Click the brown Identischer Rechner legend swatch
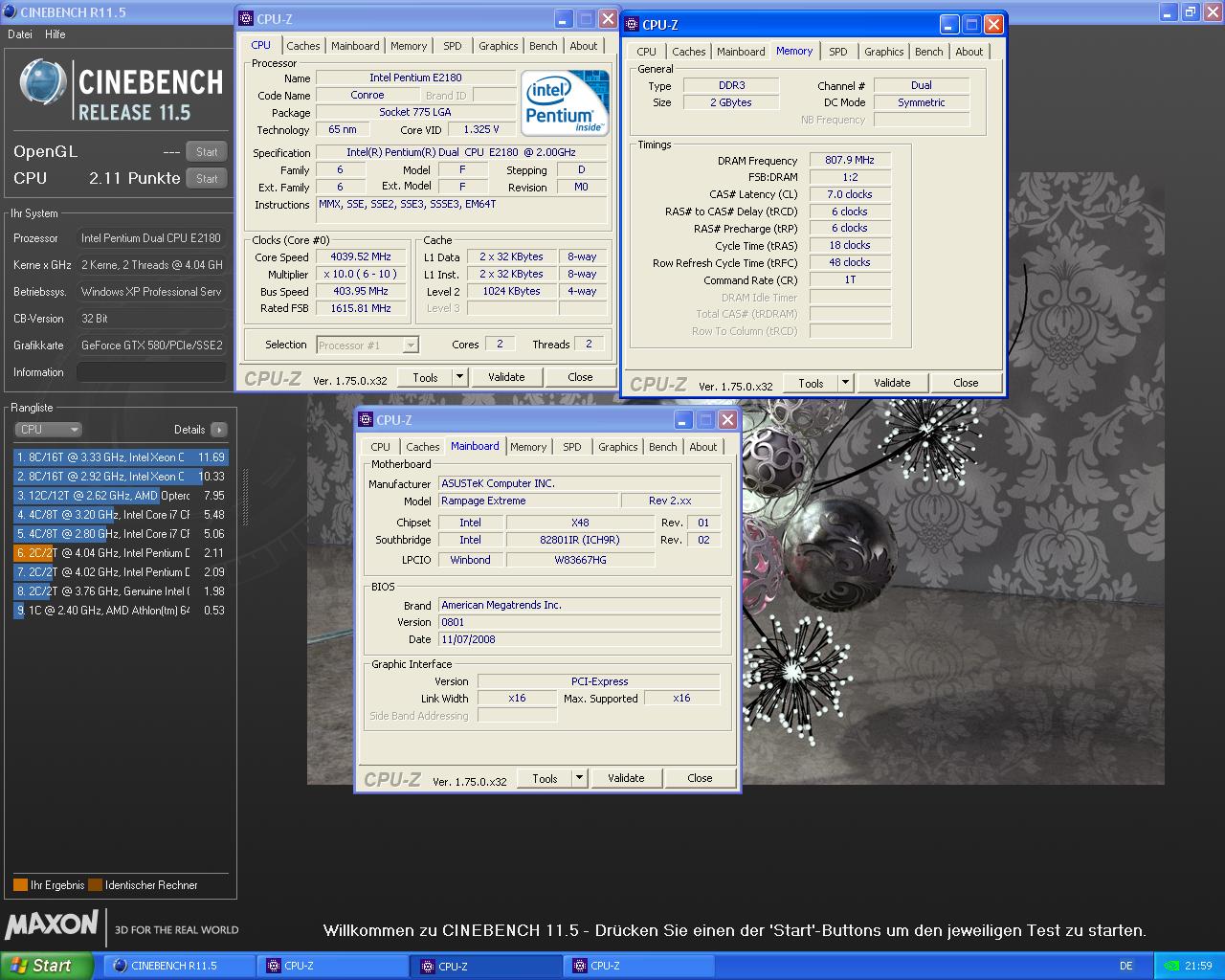 click(95, 885)
